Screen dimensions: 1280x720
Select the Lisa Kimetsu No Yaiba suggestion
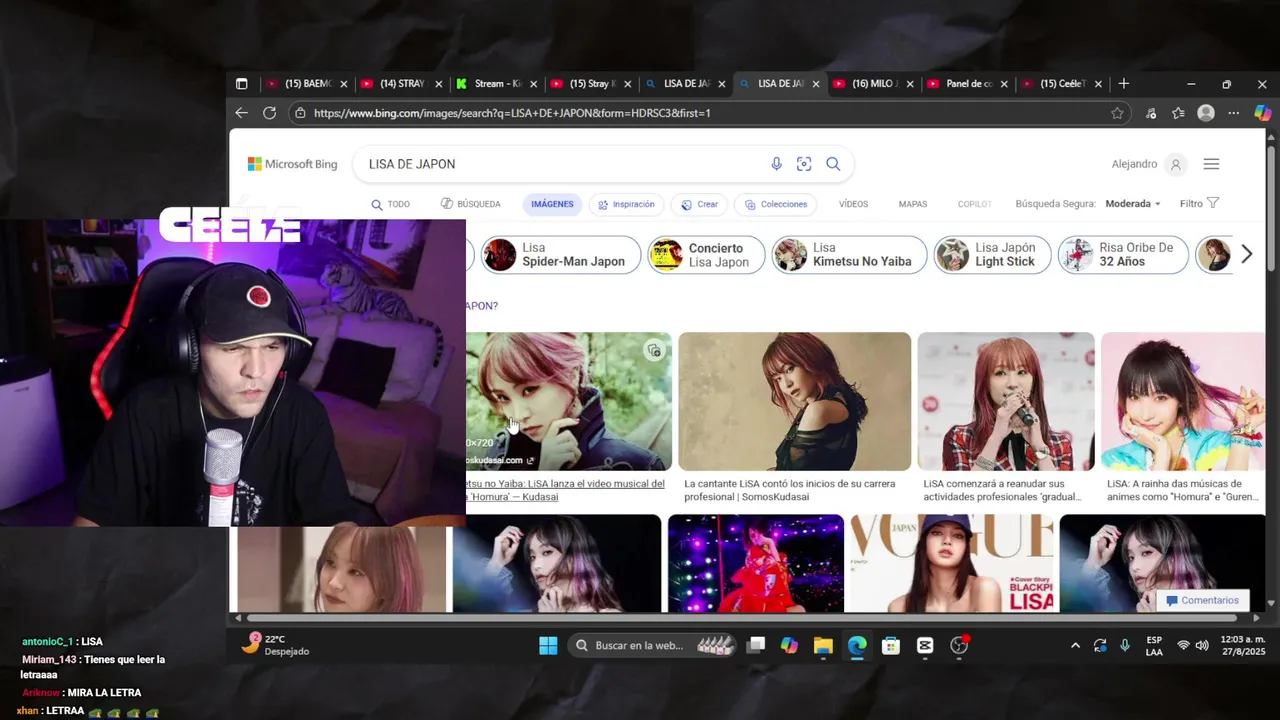(x=849, y=255)
